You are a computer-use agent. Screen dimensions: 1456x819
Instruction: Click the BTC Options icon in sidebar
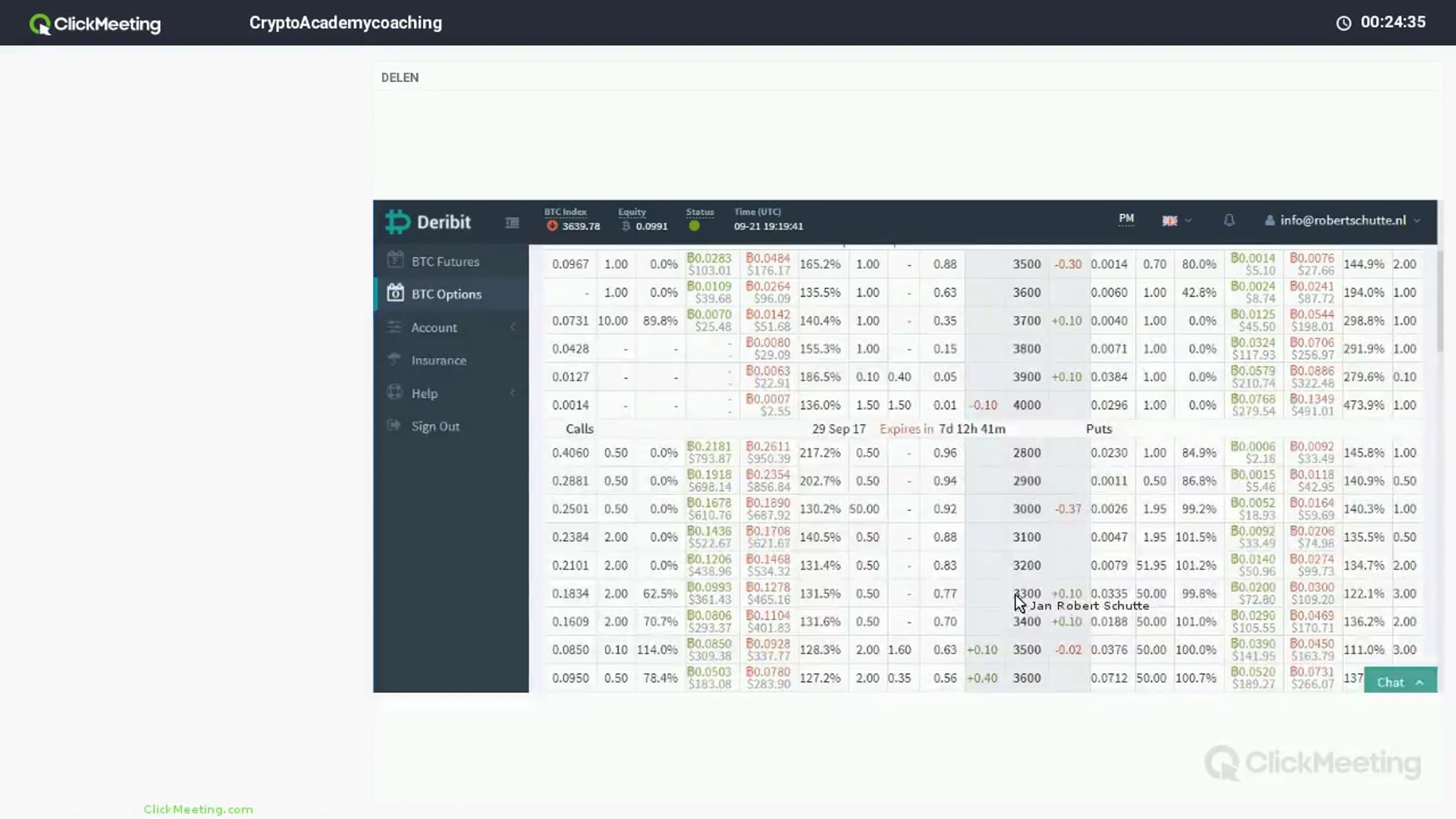point(395,293)
